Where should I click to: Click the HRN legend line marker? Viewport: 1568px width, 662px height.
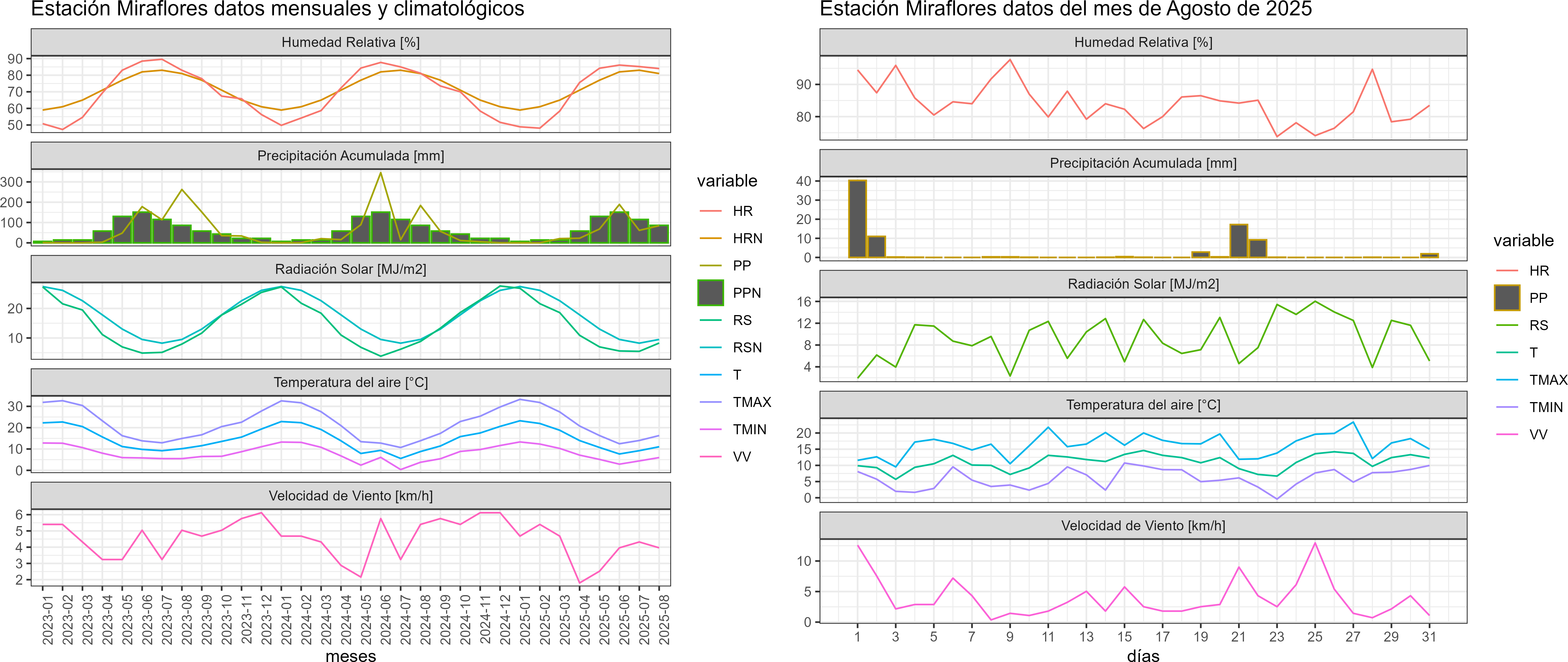pos(710,239)
